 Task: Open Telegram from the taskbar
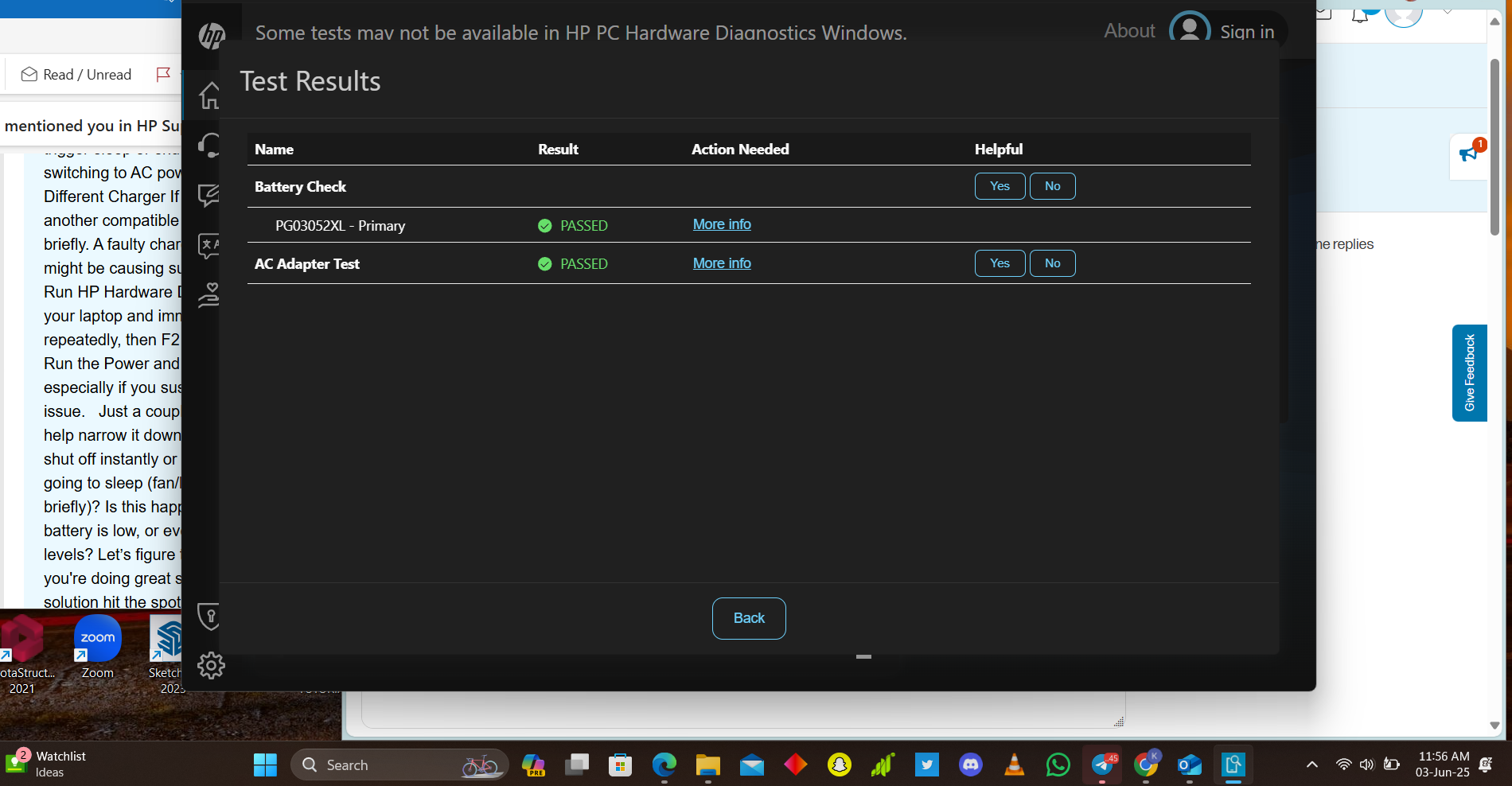click(x=1102, y=765)
